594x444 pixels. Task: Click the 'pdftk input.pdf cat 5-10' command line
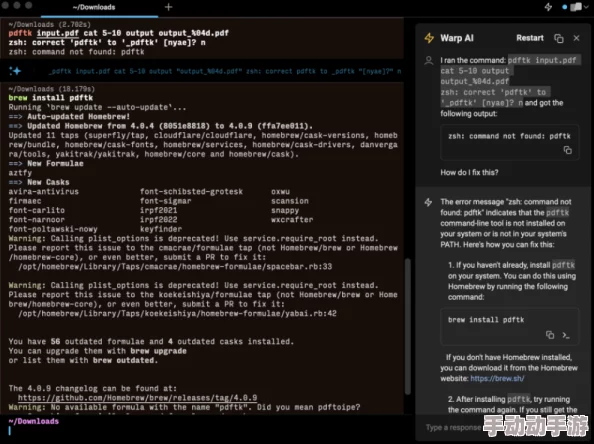coord(119,33)
